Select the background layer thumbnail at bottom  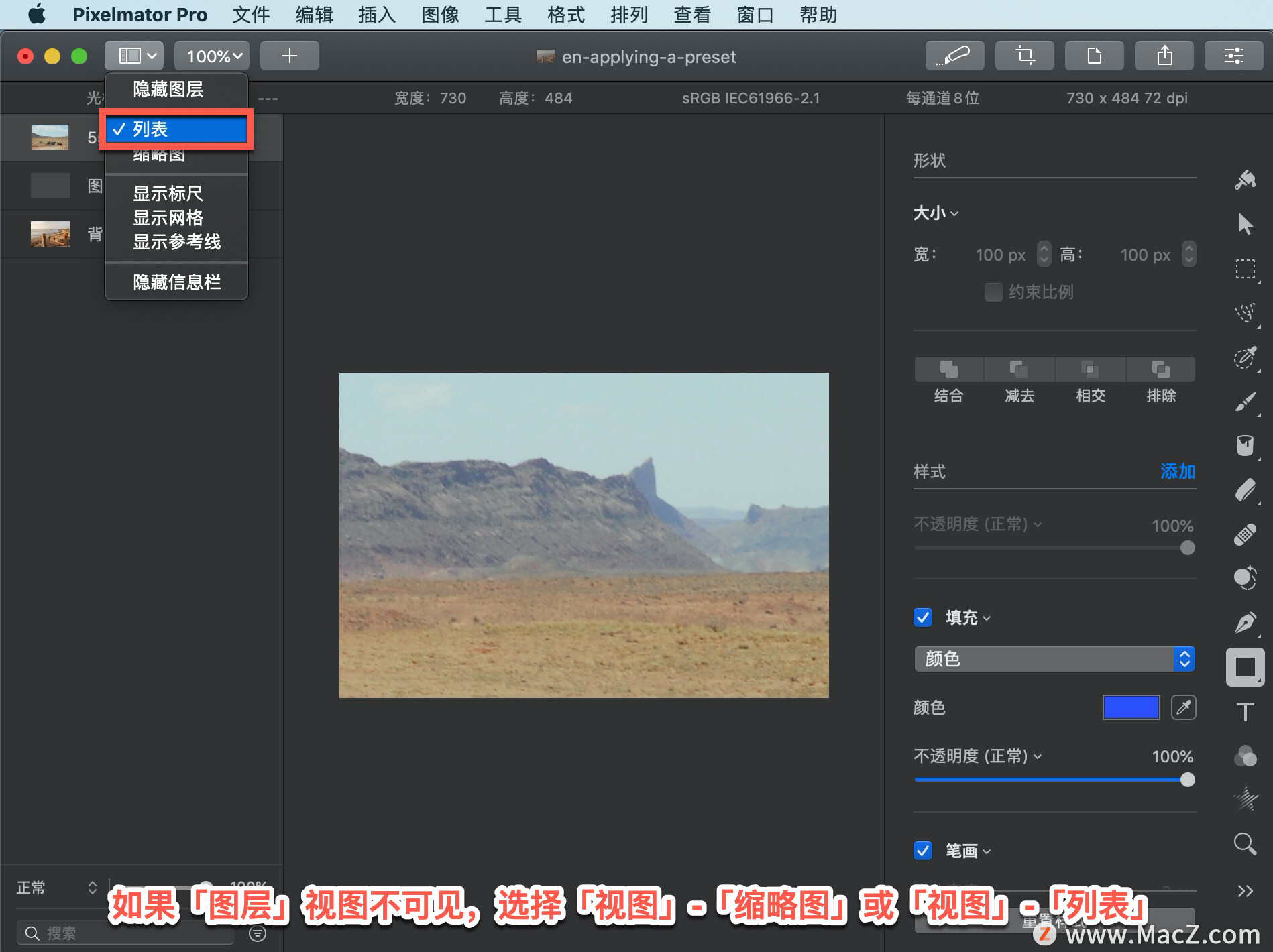(50, 234)
